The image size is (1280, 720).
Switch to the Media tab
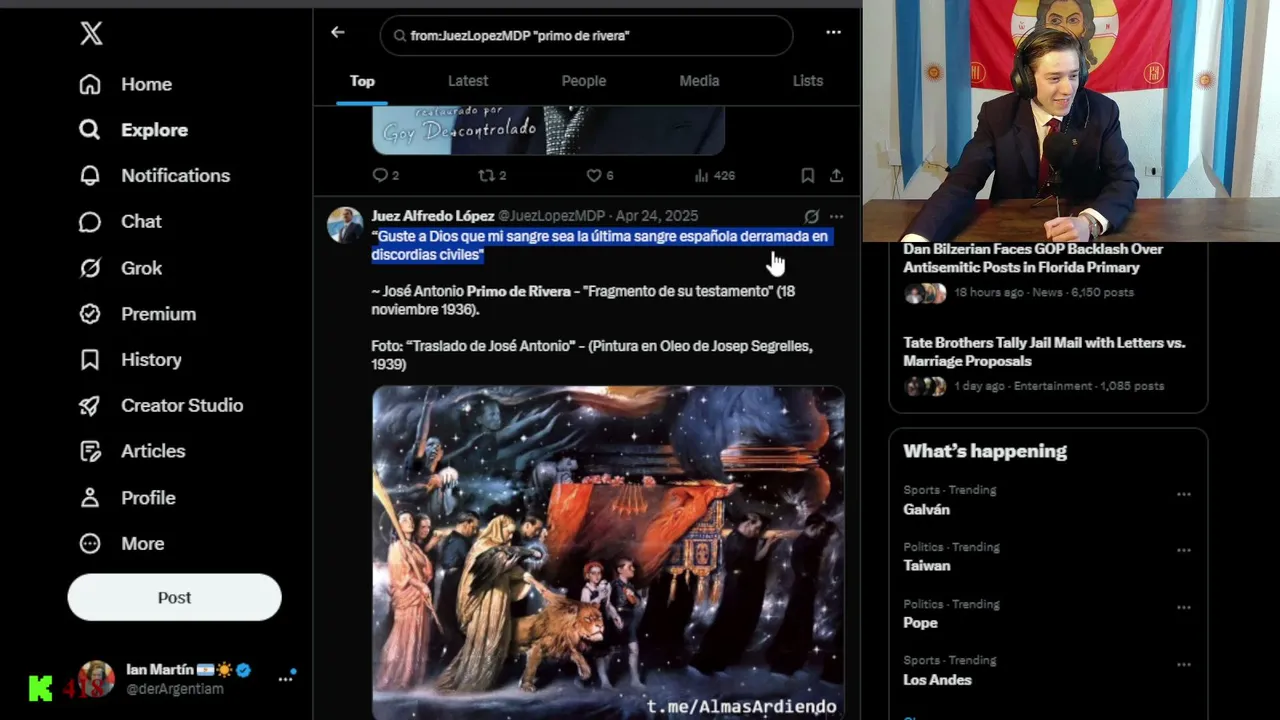click(x=699, y=81)
